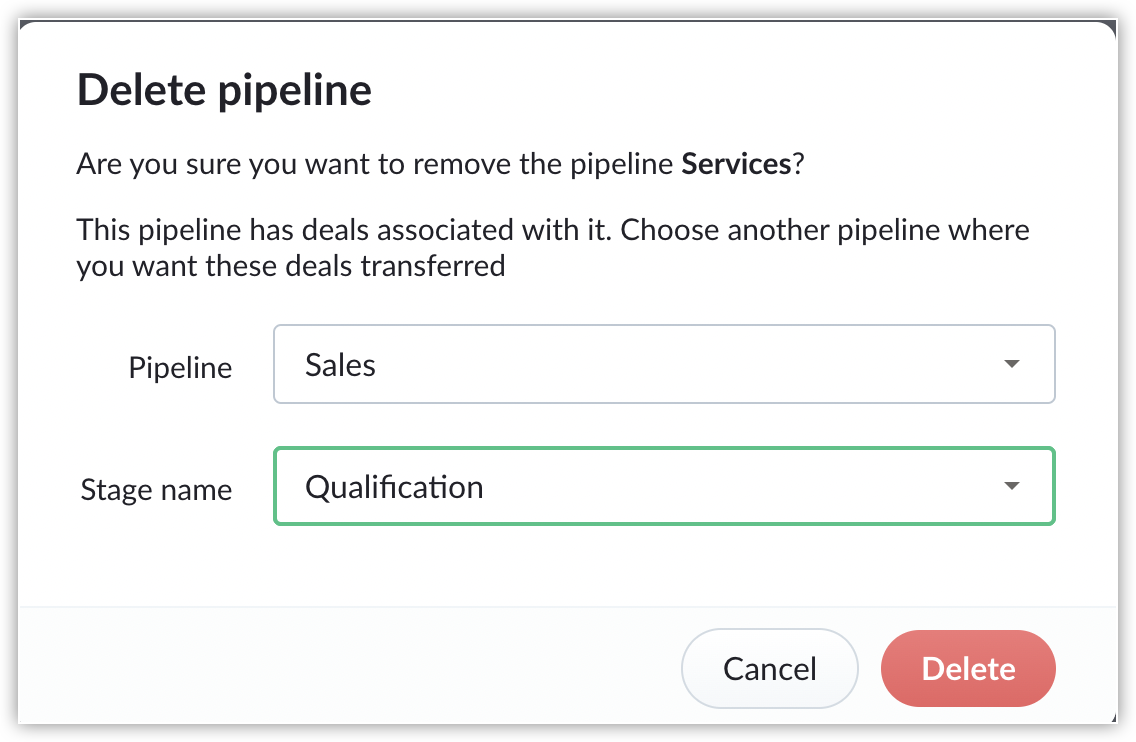Expand the Stage name dropdown
The width and height of the screenshot is (1136, 742).
tap(663, 487)
